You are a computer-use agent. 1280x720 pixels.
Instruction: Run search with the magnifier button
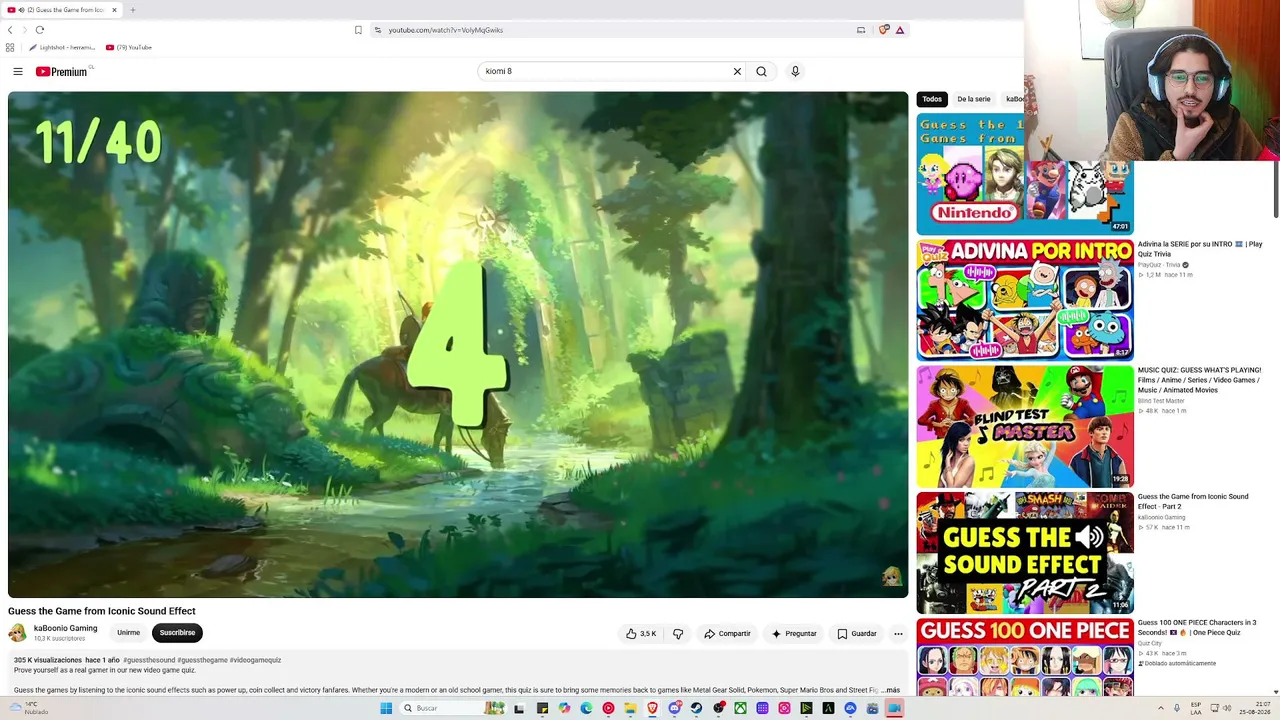pos(761,71)
